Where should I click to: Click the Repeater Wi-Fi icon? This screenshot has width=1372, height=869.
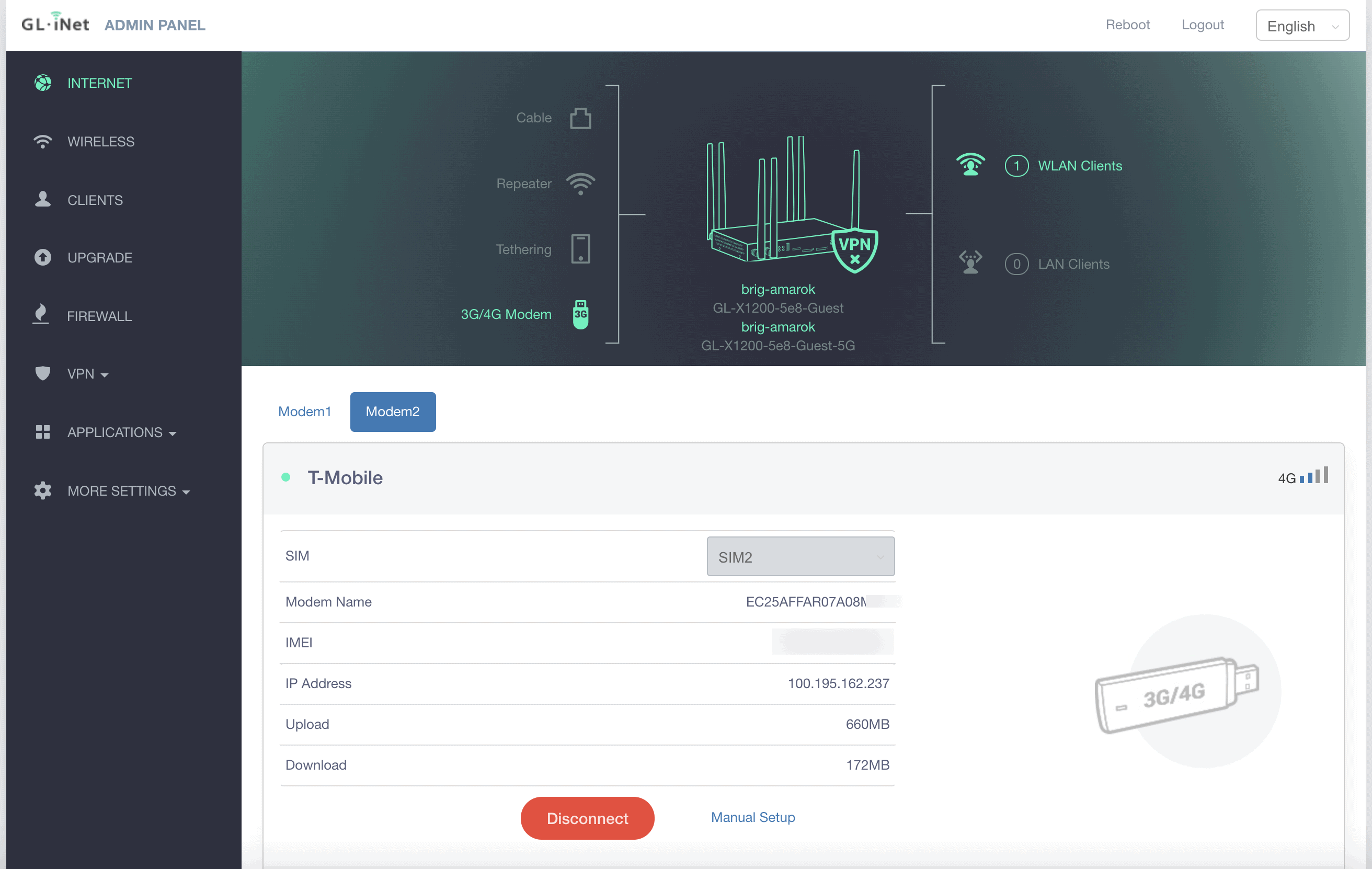[580, 184]
